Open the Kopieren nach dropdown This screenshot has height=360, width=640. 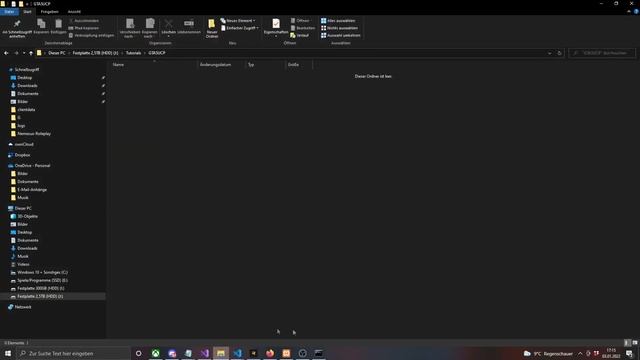[x=149, y=28]
